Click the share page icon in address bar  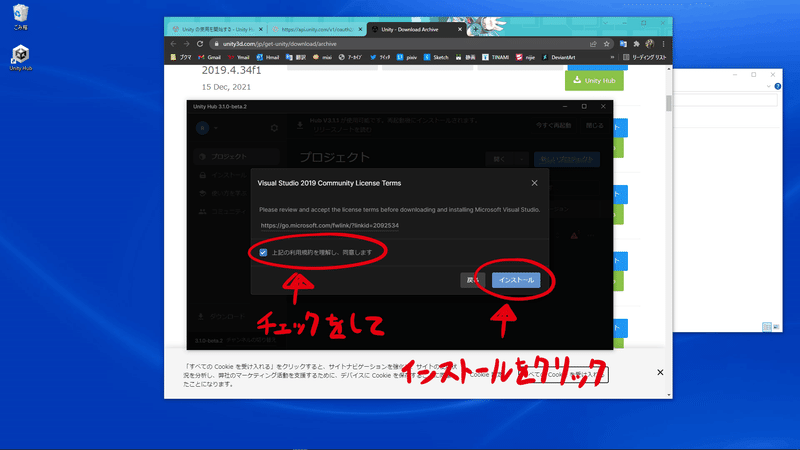tap(593, 44)
